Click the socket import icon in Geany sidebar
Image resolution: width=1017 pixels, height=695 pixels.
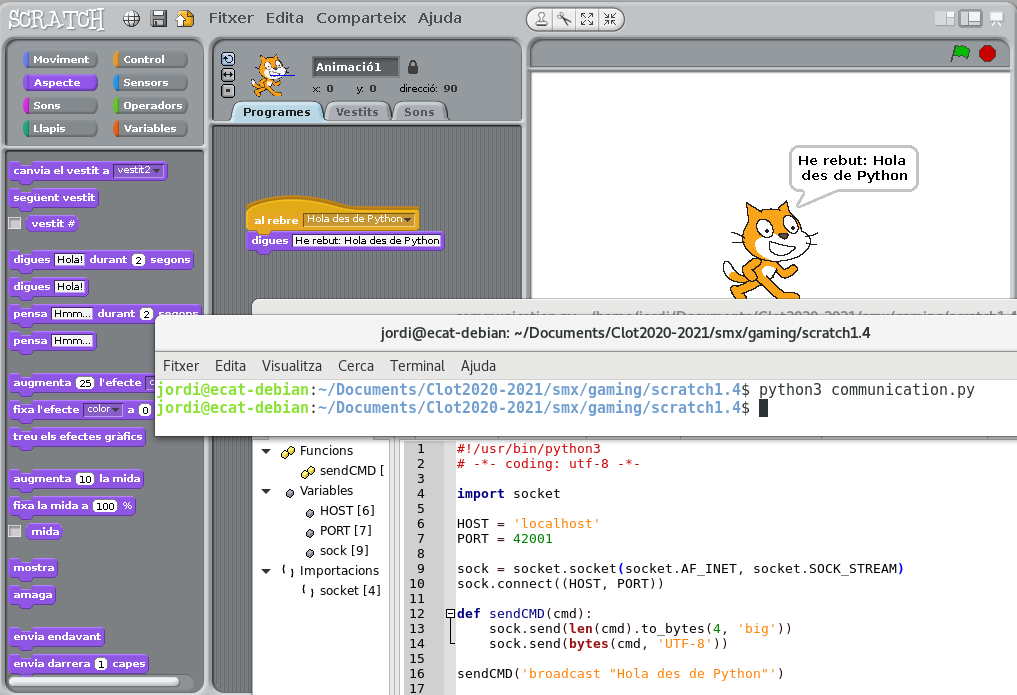(307, 591)
